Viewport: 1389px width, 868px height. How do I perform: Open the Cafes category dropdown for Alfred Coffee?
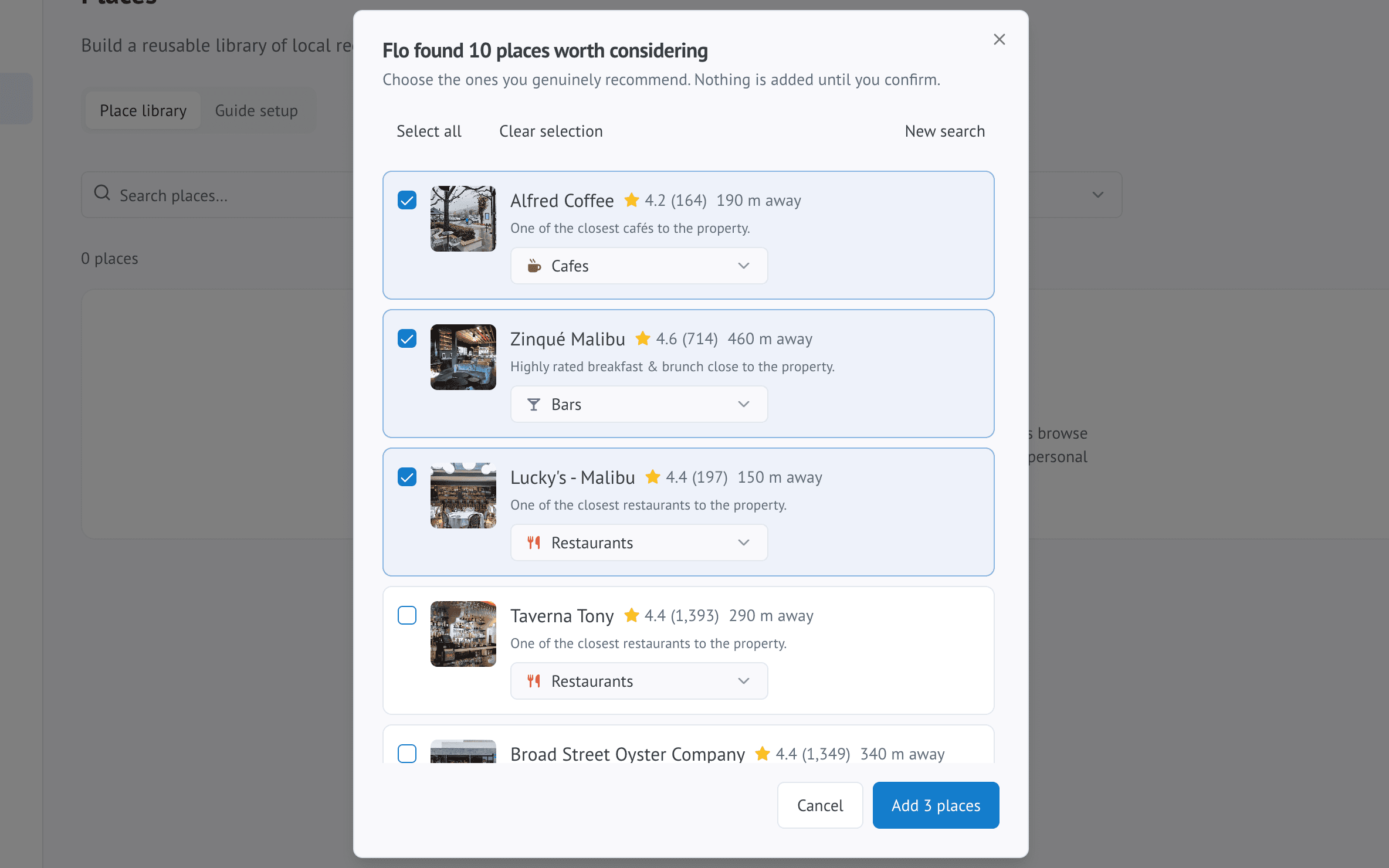click(x=639, y=266)
